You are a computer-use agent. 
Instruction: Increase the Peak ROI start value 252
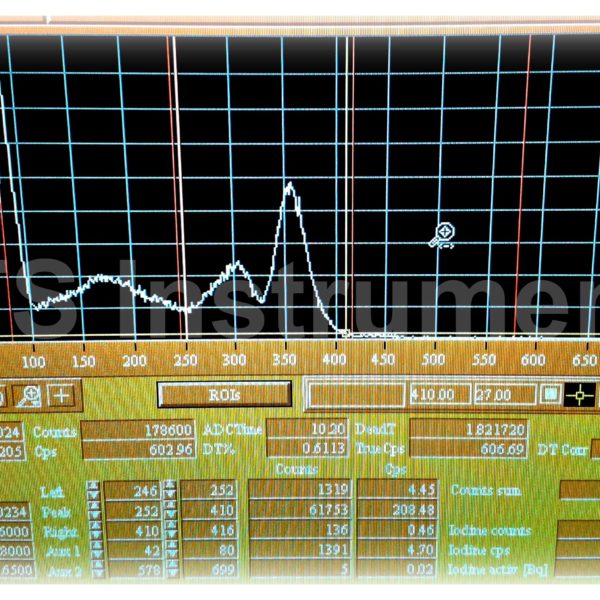click(94, 506)
